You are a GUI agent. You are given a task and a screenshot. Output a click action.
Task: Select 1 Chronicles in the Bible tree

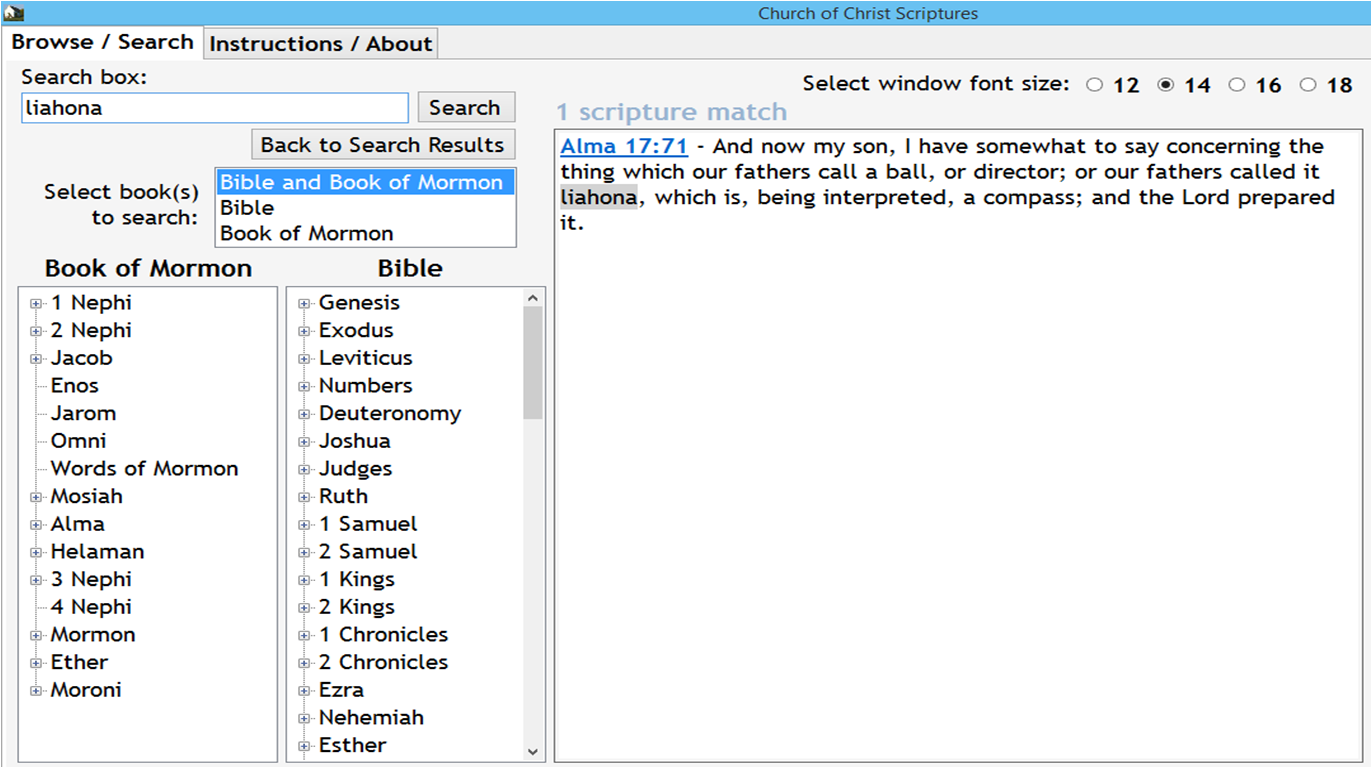(383, 635)
